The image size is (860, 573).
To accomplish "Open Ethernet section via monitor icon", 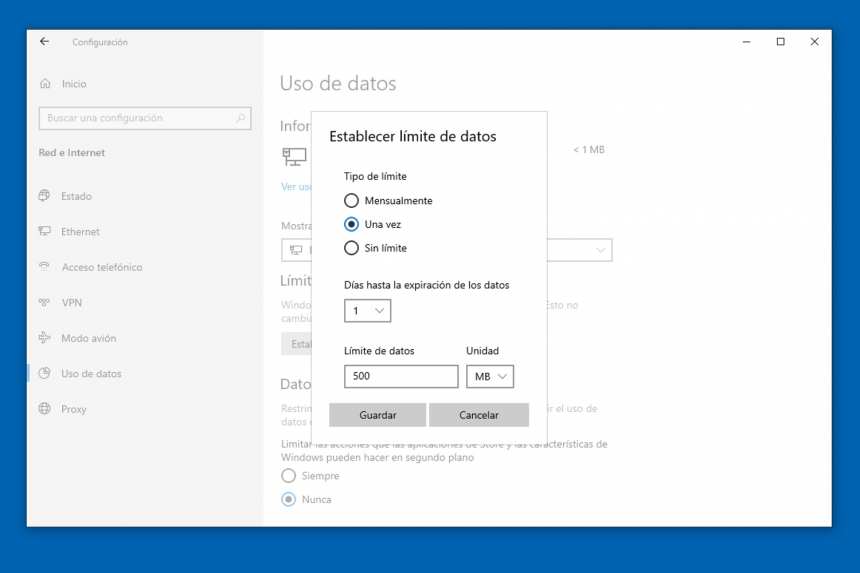I will coord(45,231).
